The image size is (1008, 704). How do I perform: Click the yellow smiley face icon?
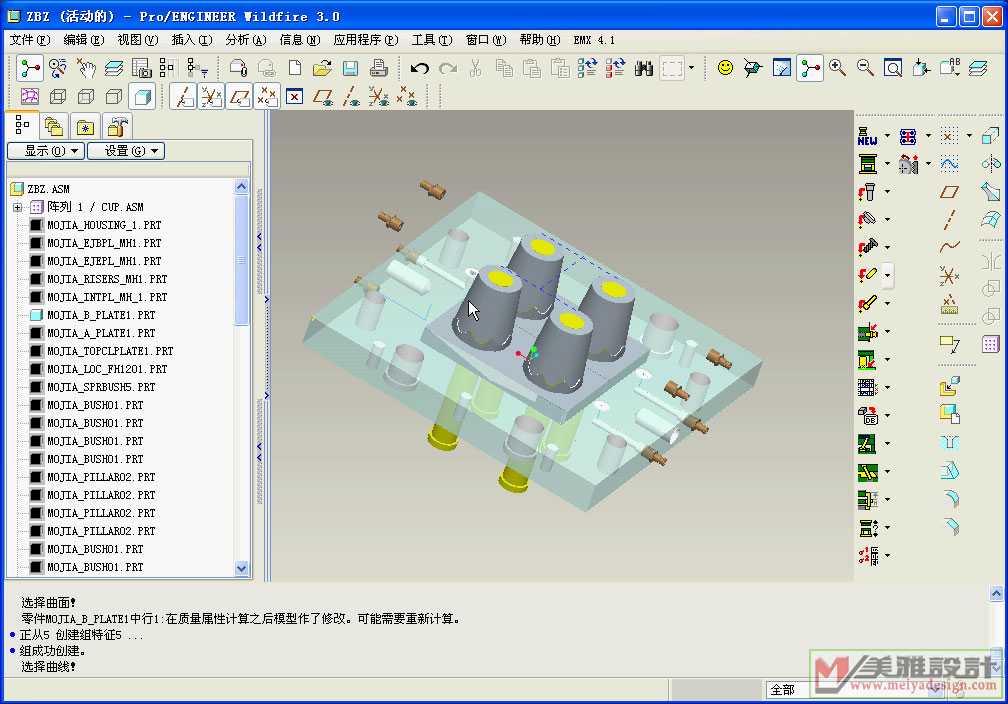pyautogui.click(x=725, y=68)
